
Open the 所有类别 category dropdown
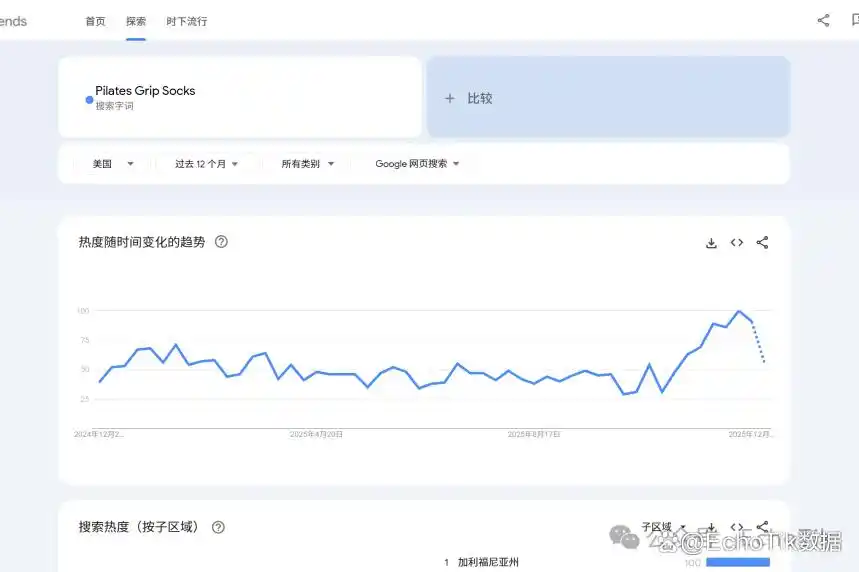tap(307, 164)
